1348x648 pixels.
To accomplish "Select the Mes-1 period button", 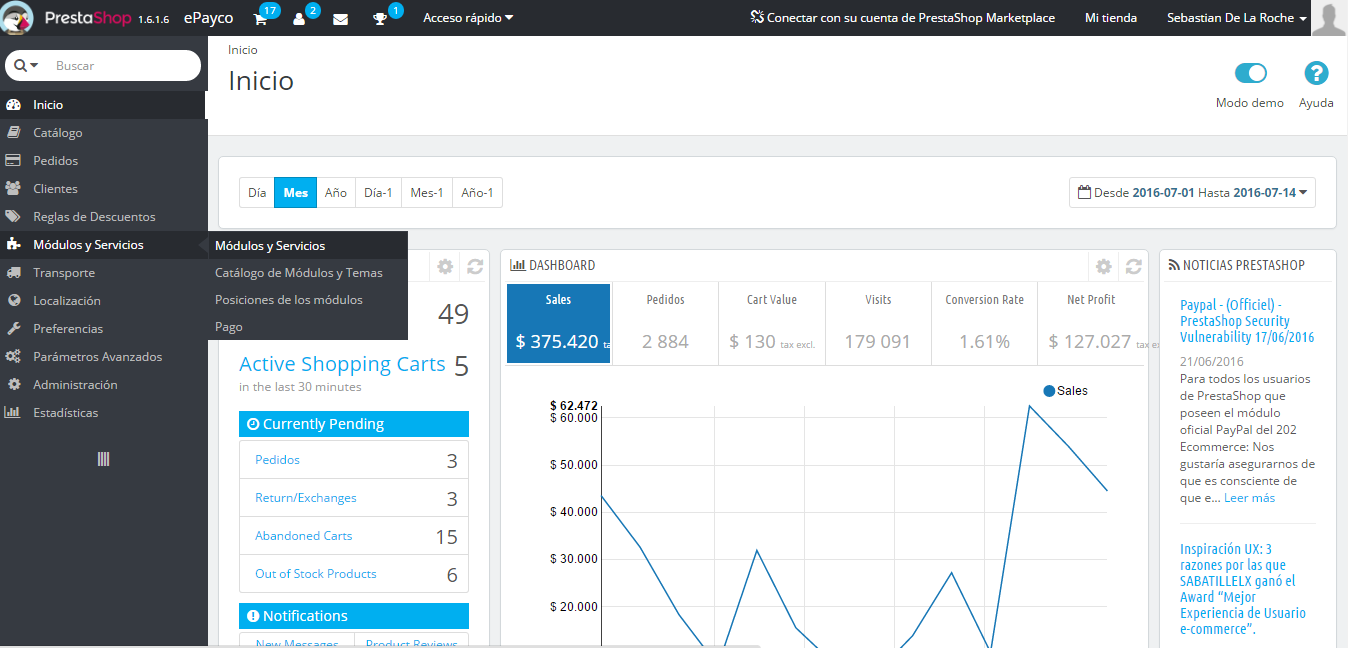I will [427, 193].
